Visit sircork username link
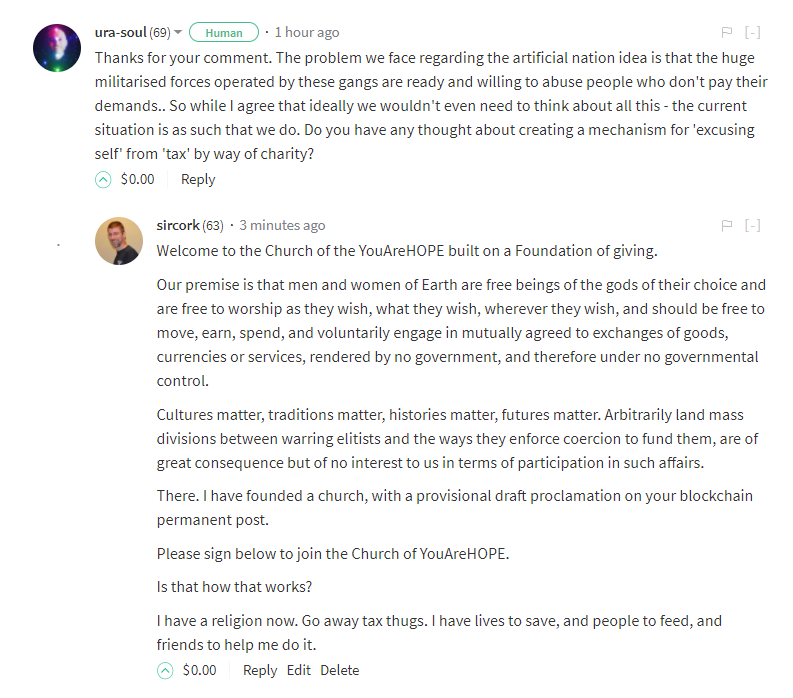793x698 pixels. tap(178, 225)
